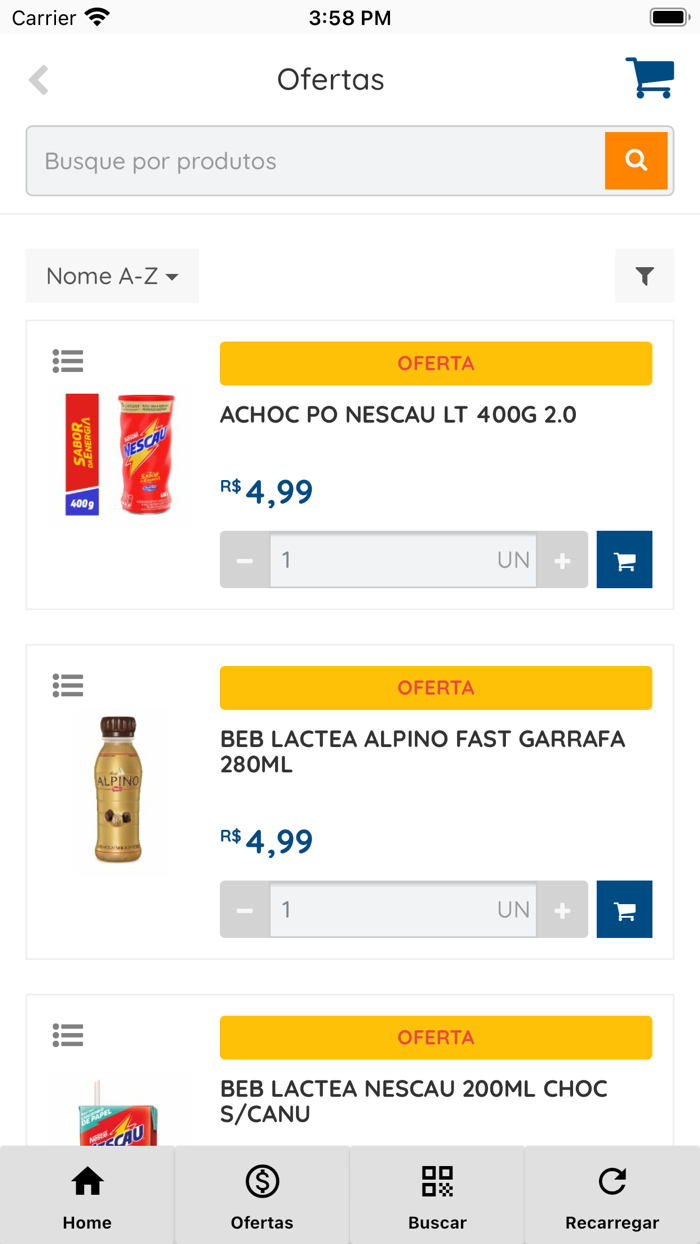Tap the Busque por produtos search field
Screen dimensions: 700x1244
[x=300, y=160]
